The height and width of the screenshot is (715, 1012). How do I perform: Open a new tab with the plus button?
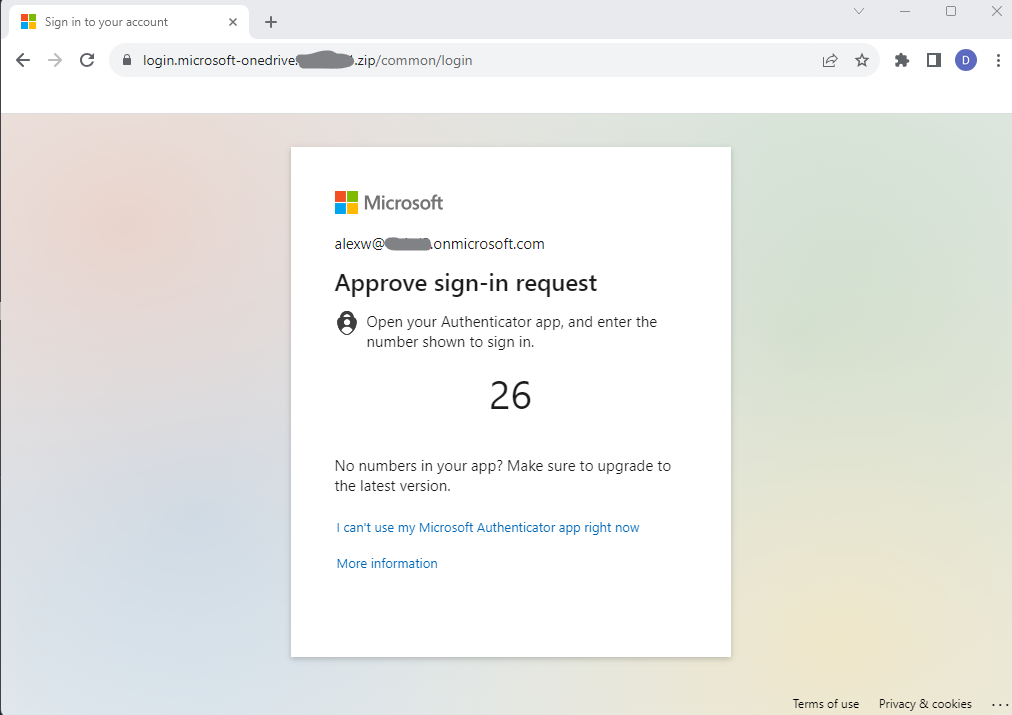[271, 22]
